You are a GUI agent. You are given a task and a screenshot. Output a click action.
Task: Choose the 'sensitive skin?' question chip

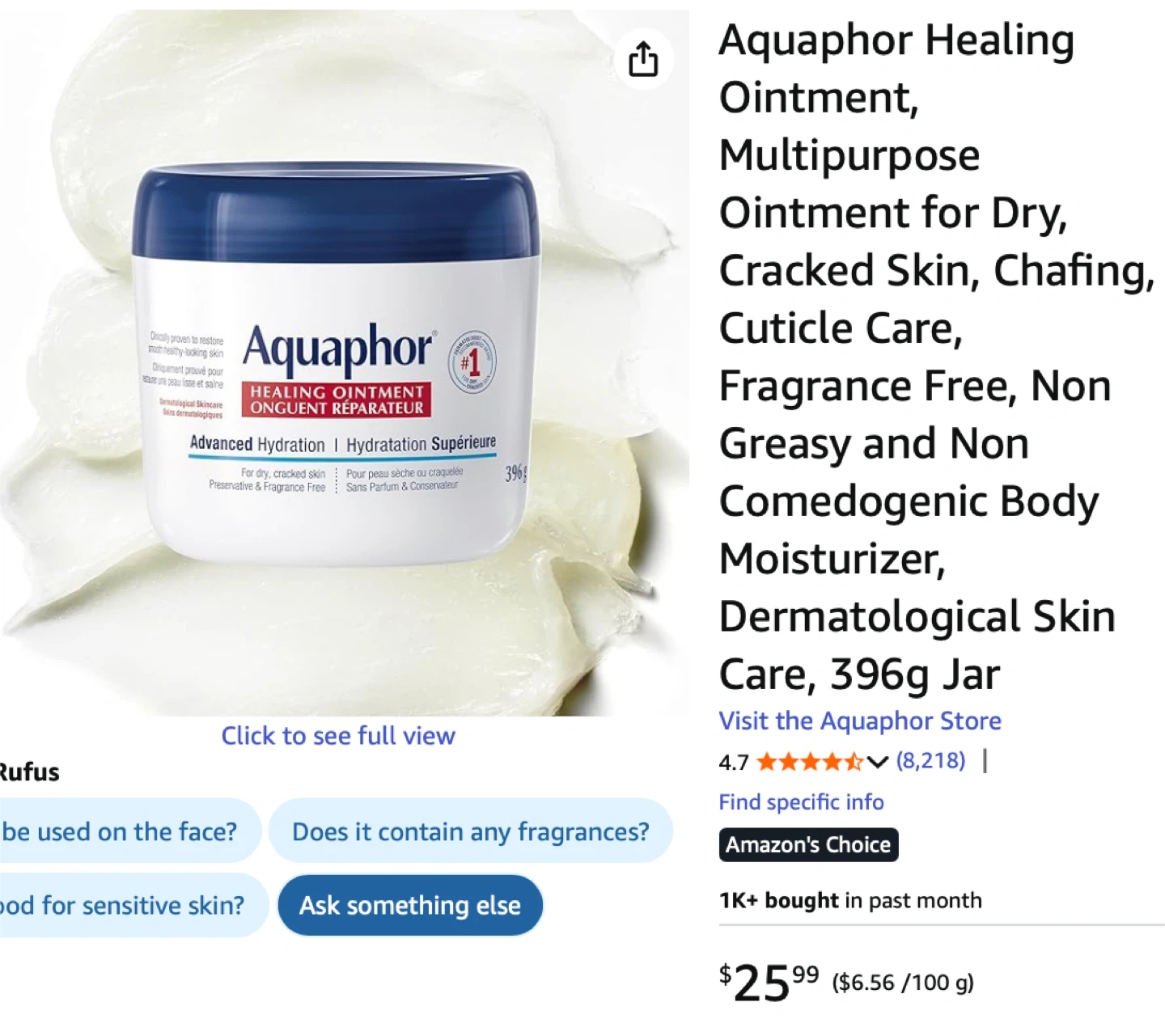133,906
